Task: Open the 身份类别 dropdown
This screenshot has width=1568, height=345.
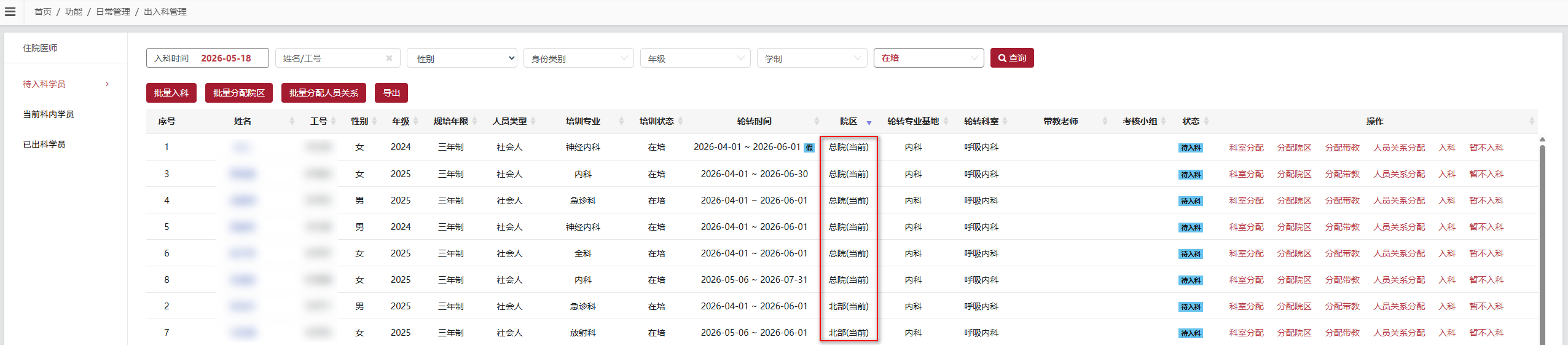Action: click(x=579, y=58)
